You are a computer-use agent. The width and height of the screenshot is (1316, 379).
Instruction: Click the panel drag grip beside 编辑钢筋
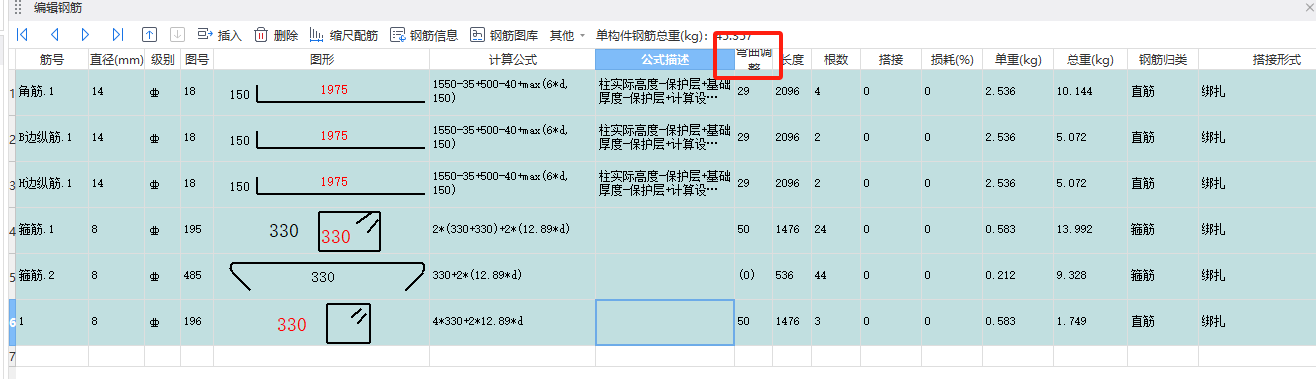[x=17, y=8]
